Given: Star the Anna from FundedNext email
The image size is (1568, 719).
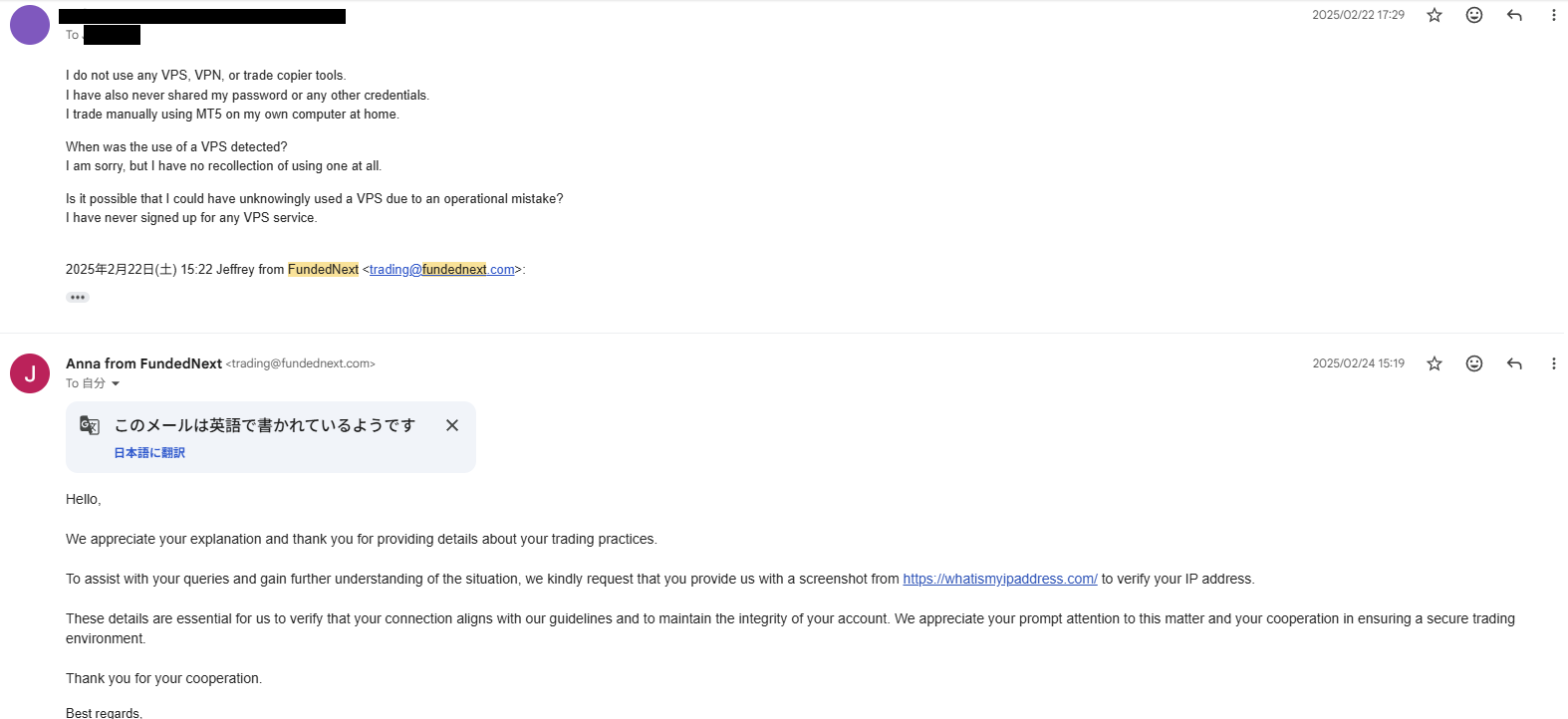Looking at the screenshot, I should (x=1435, y=363).
